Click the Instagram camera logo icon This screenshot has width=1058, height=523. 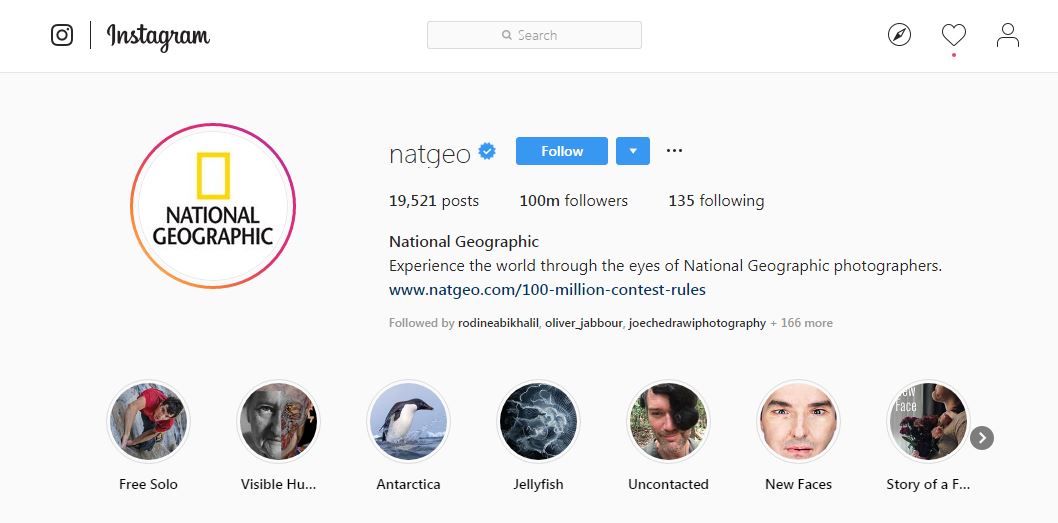click(x=62, y=35)
